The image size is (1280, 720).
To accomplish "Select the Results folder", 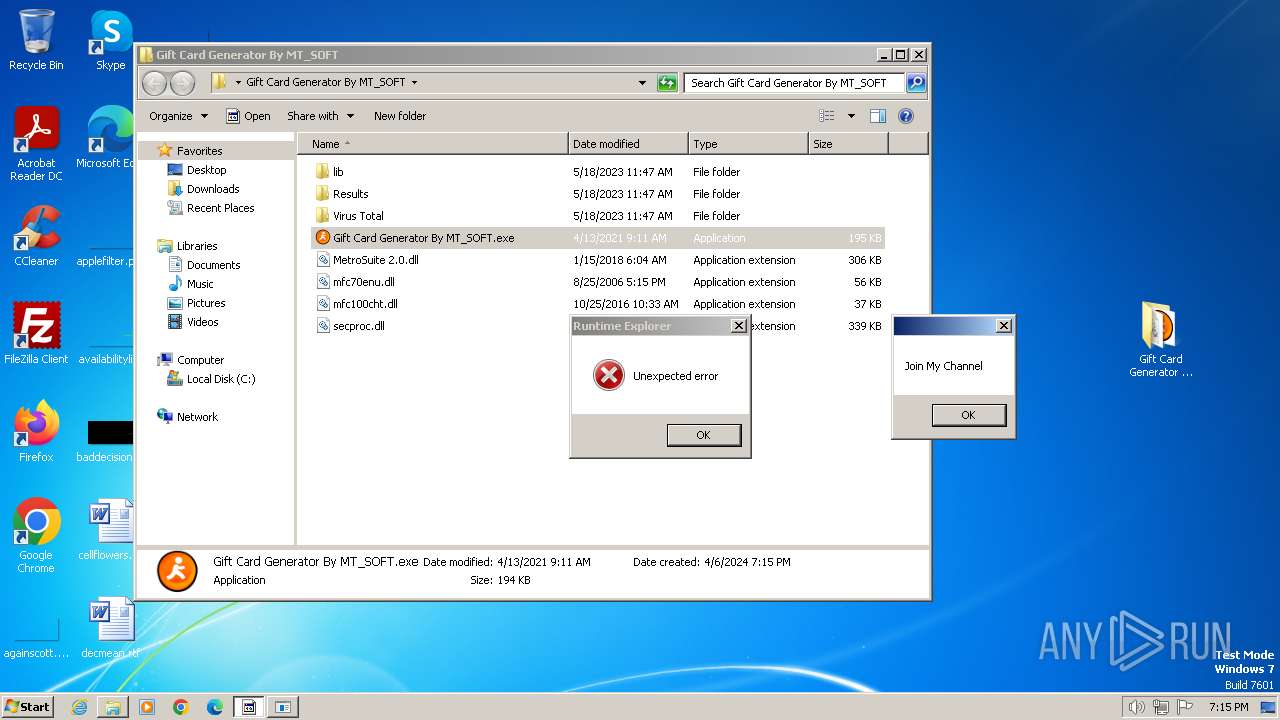I will pyautogui.click(x=598, y=194).
